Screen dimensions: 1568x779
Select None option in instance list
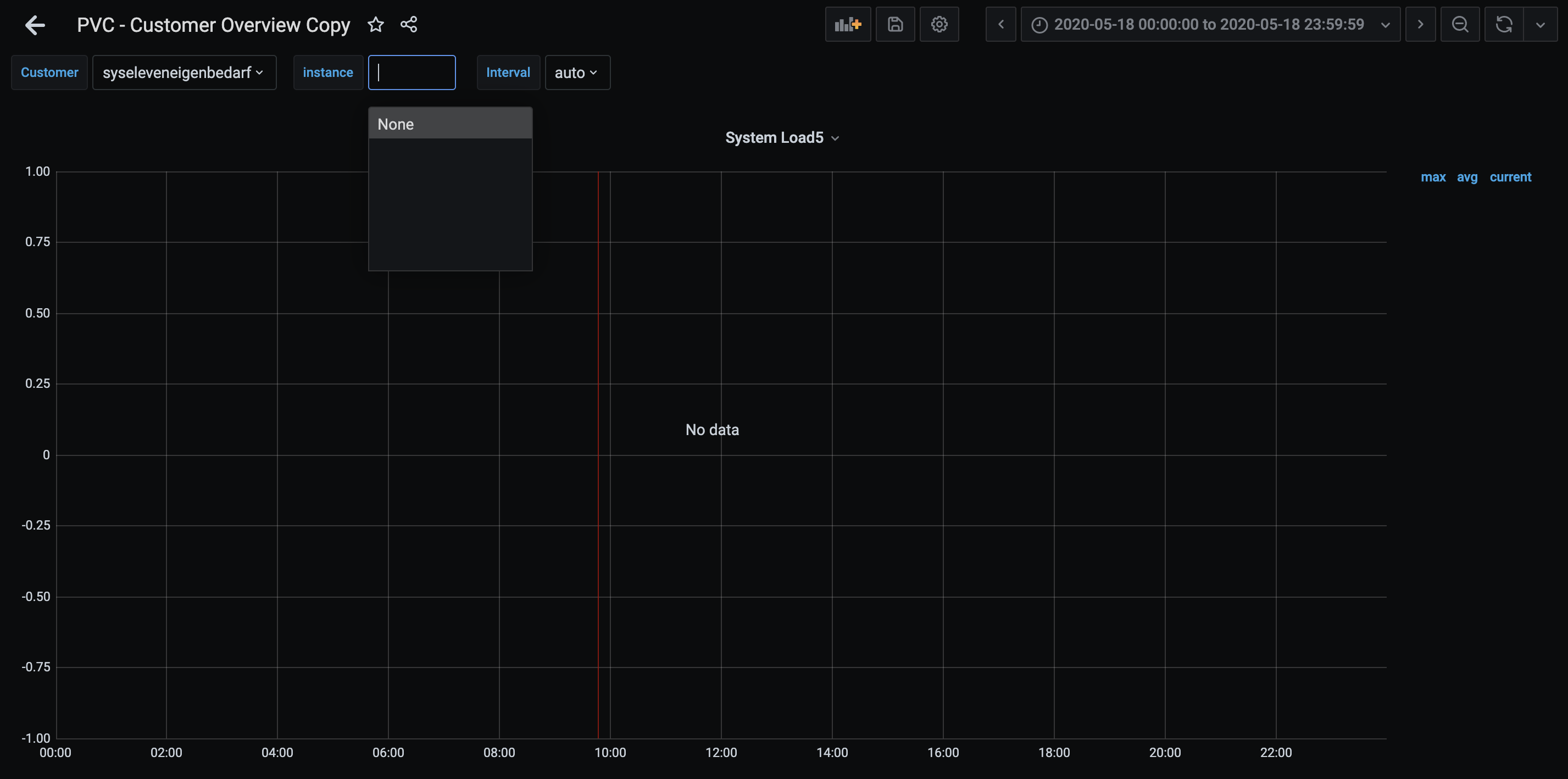pyautogui.click(x=450, y=124)
